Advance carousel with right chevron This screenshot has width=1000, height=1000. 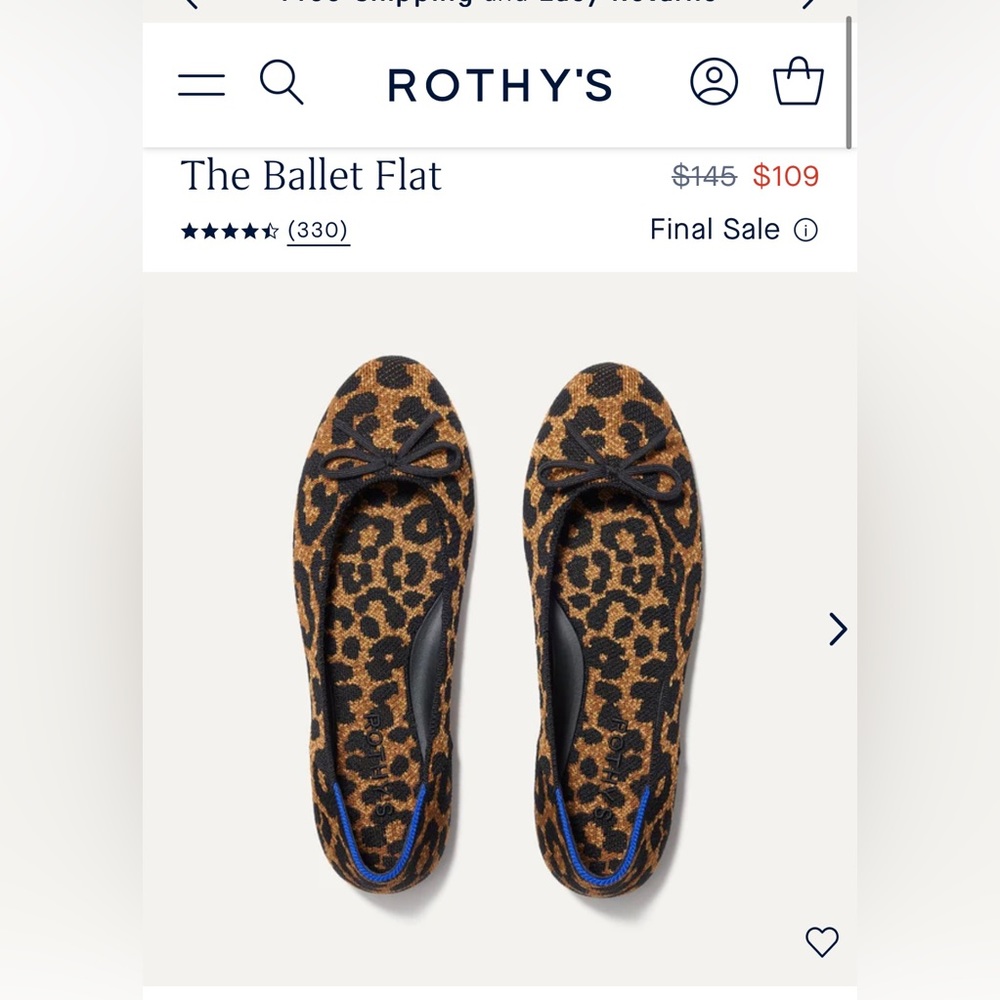pos(837,629)
